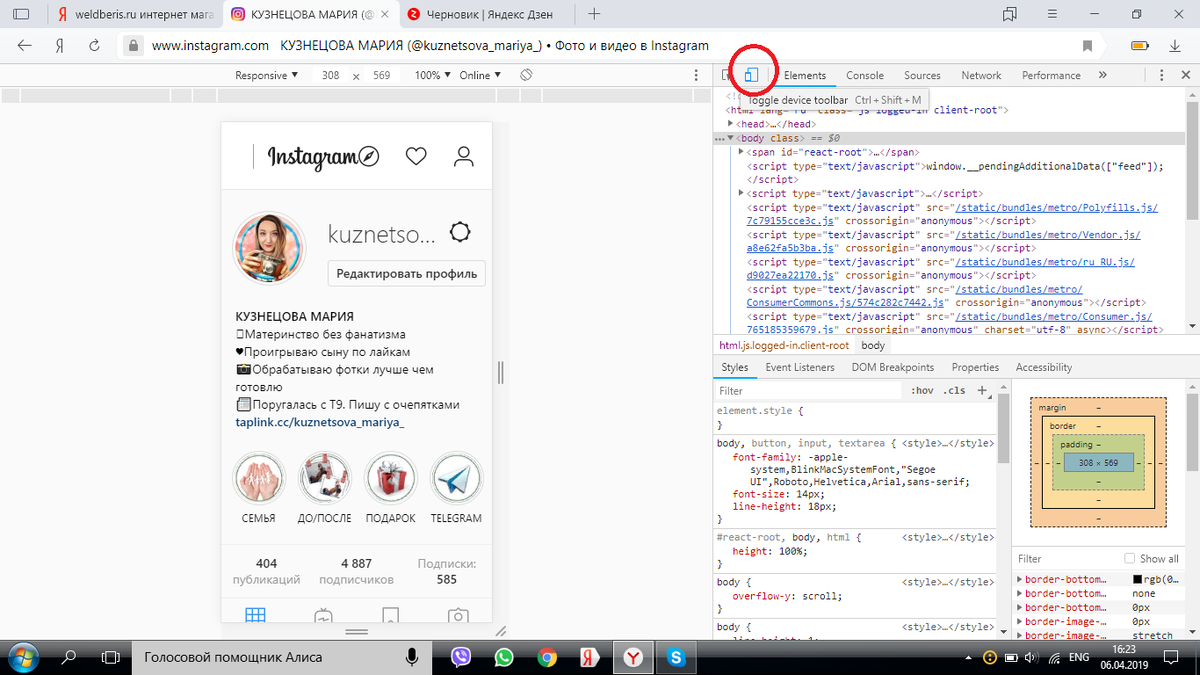Image resolution: width=1200 pixels, height=675 pixels.
Task: Open the IGTV tab icon
Action: pyautogui.click(x=323, y=616)
